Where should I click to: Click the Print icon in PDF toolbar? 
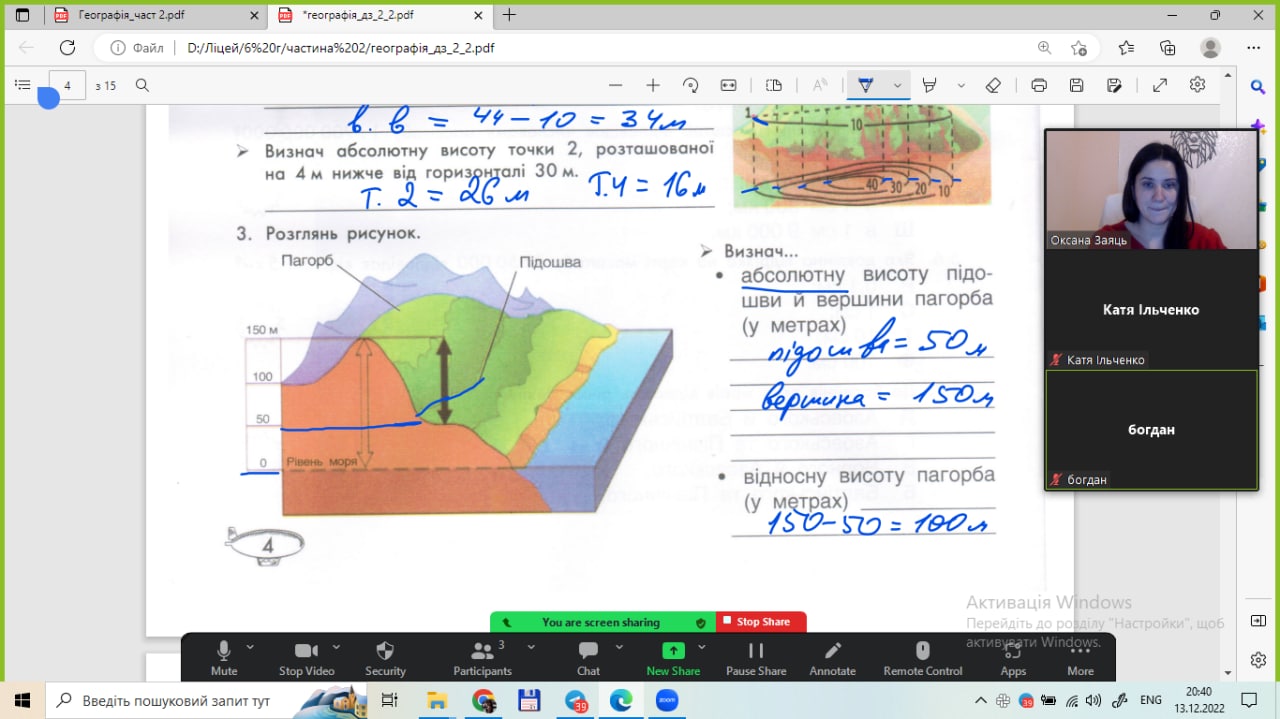point(1039,86)
